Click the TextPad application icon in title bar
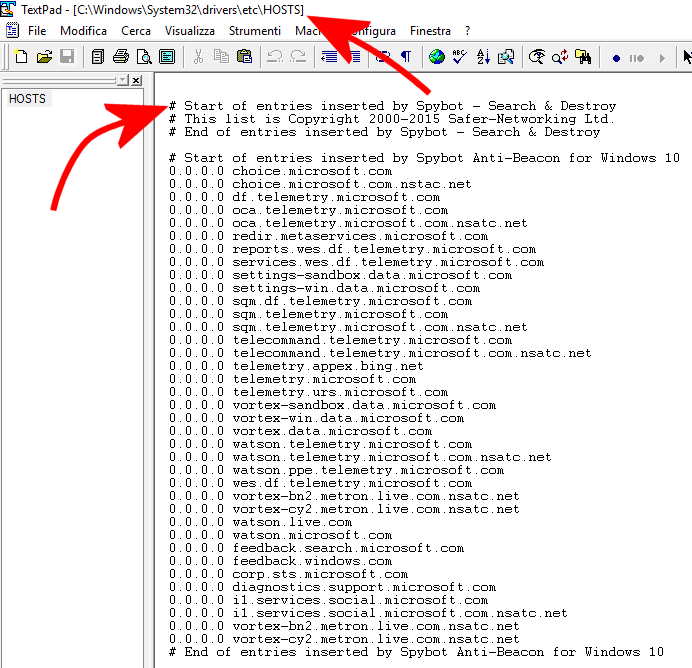This screenshot has height=668, width=692. click(8, 9)
